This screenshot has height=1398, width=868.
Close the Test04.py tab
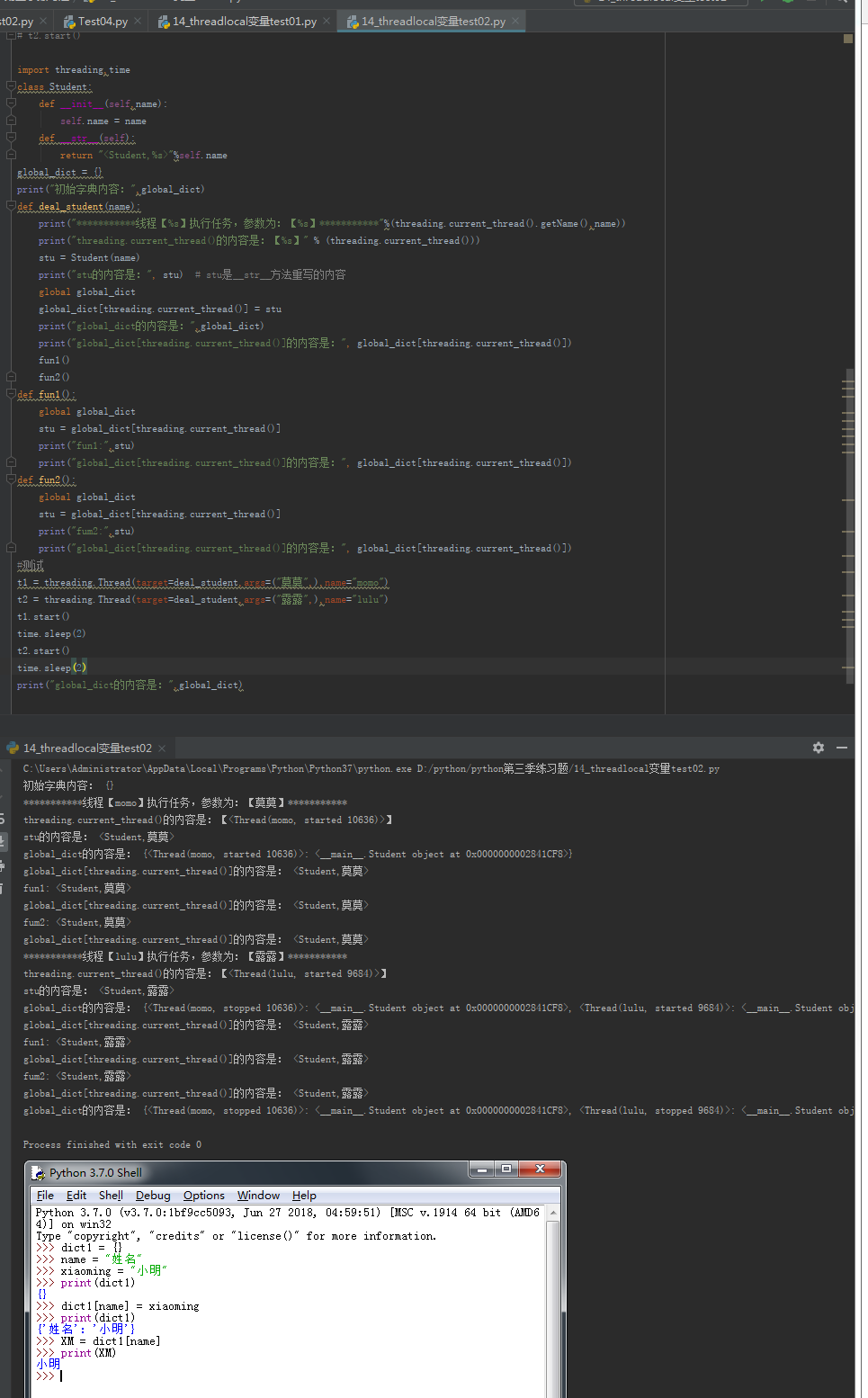(x=138, y=22)
